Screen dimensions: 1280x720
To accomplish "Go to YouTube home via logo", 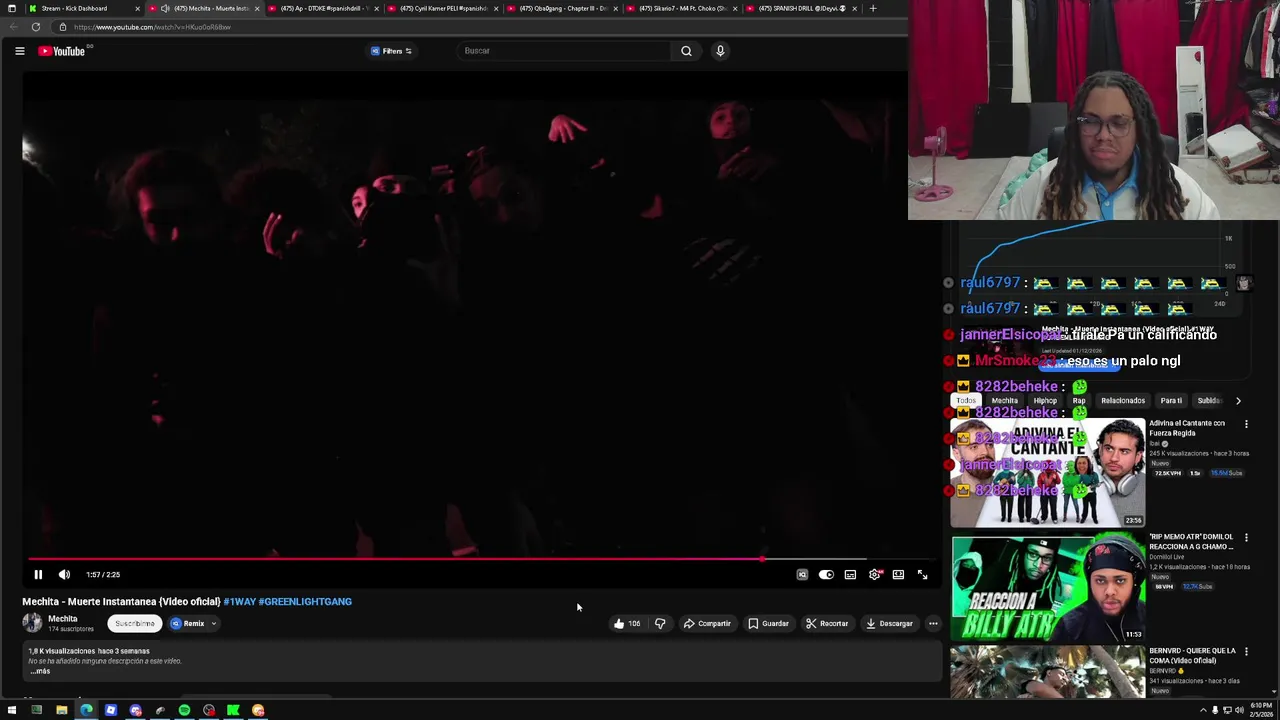I will 62,51.
